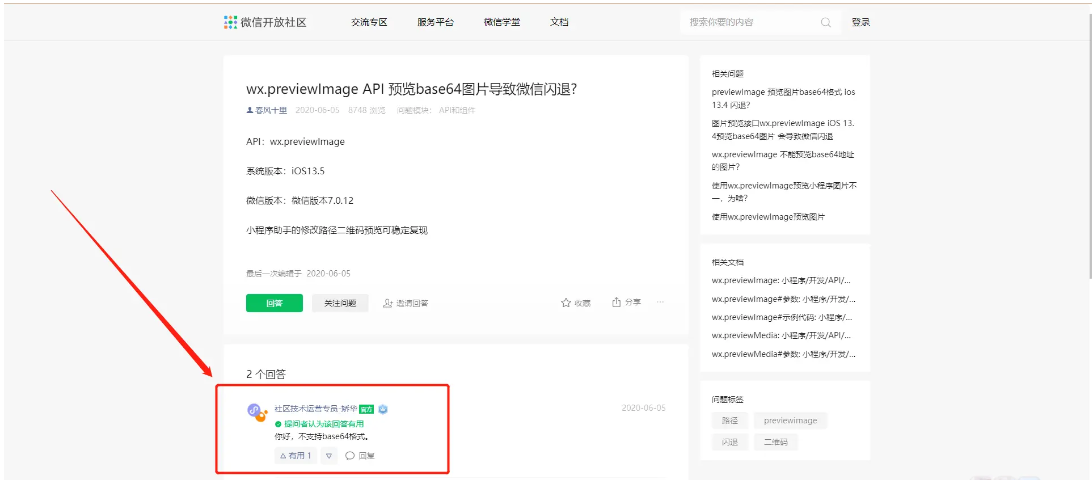Open the 交流专区 menu
Screen dimensions: 1092x480
pos(369,22)
